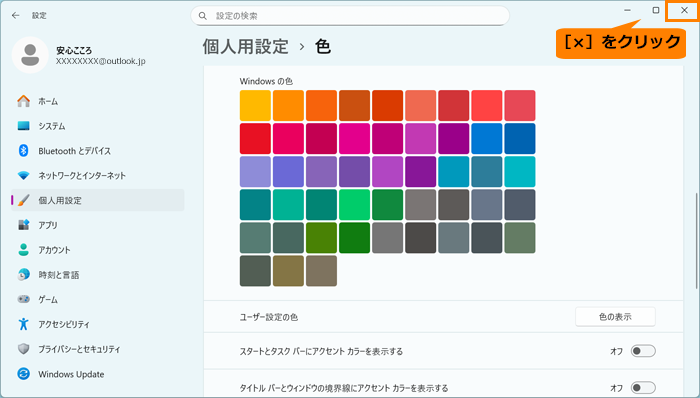This screenshot has height=398, width=700.
Task: Maximize the Settings window
Action: click(656, 10)
